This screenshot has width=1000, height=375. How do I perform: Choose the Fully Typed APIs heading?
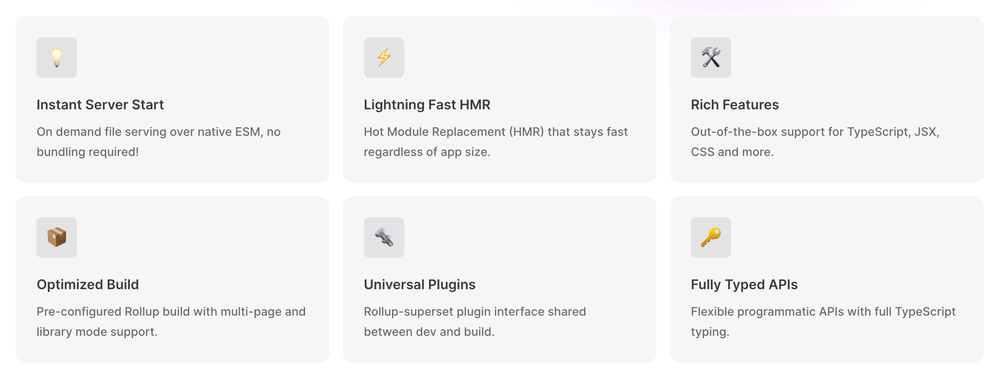744,284
